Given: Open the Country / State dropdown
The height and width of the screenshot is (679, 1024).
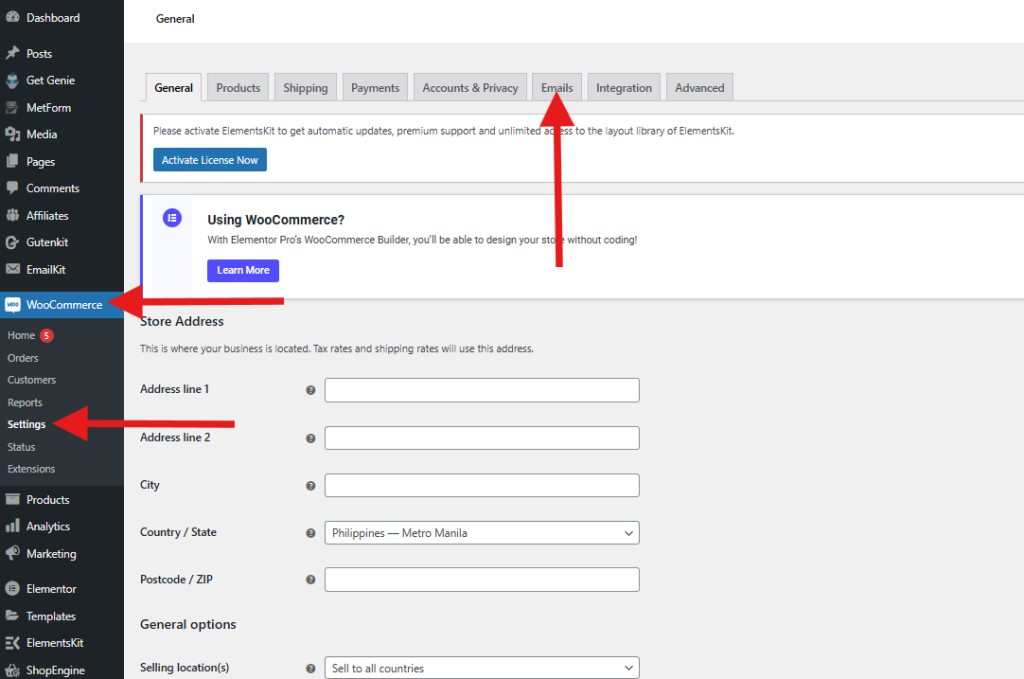Looking at the screenshot, I should (x=481, y=533).
